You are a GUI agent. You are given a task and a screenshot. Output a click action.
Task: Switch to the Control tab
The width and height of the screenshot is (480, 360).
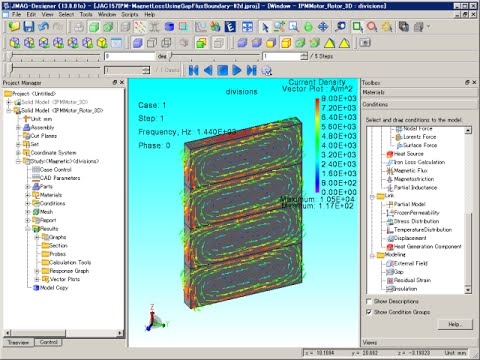[49, 342]
